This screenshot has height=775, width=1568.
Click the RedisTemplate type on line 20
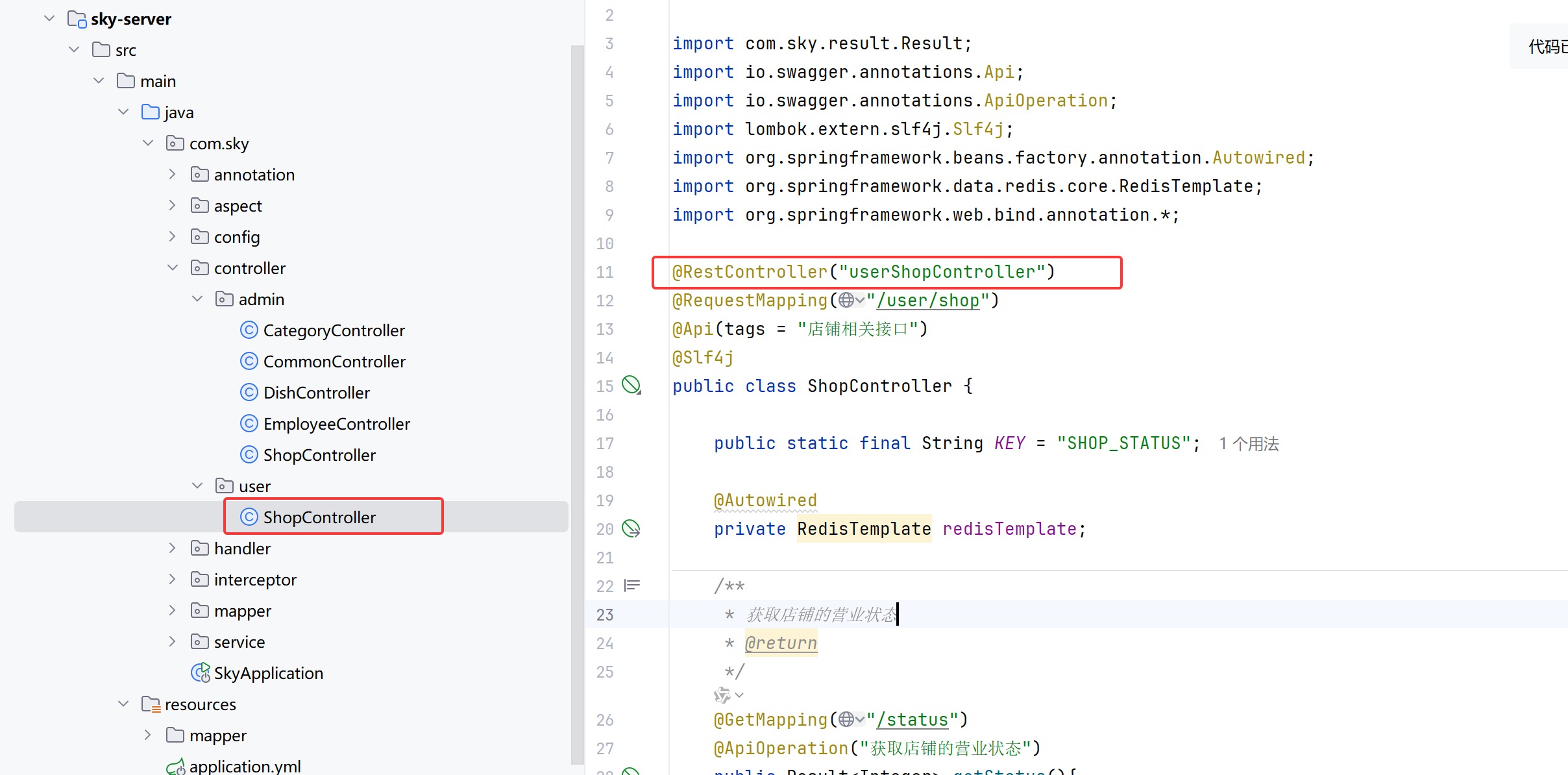[864, 529]
